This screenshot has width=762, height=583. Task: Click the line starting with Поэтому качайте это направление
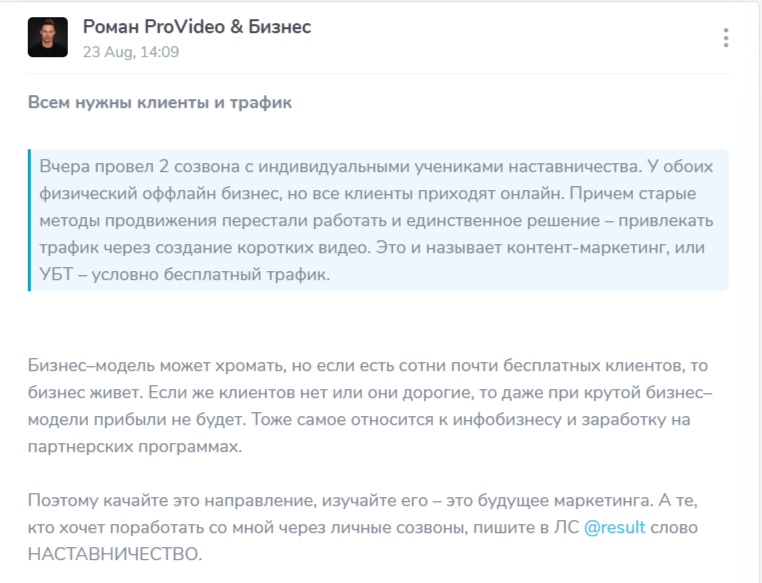point(363,500)
